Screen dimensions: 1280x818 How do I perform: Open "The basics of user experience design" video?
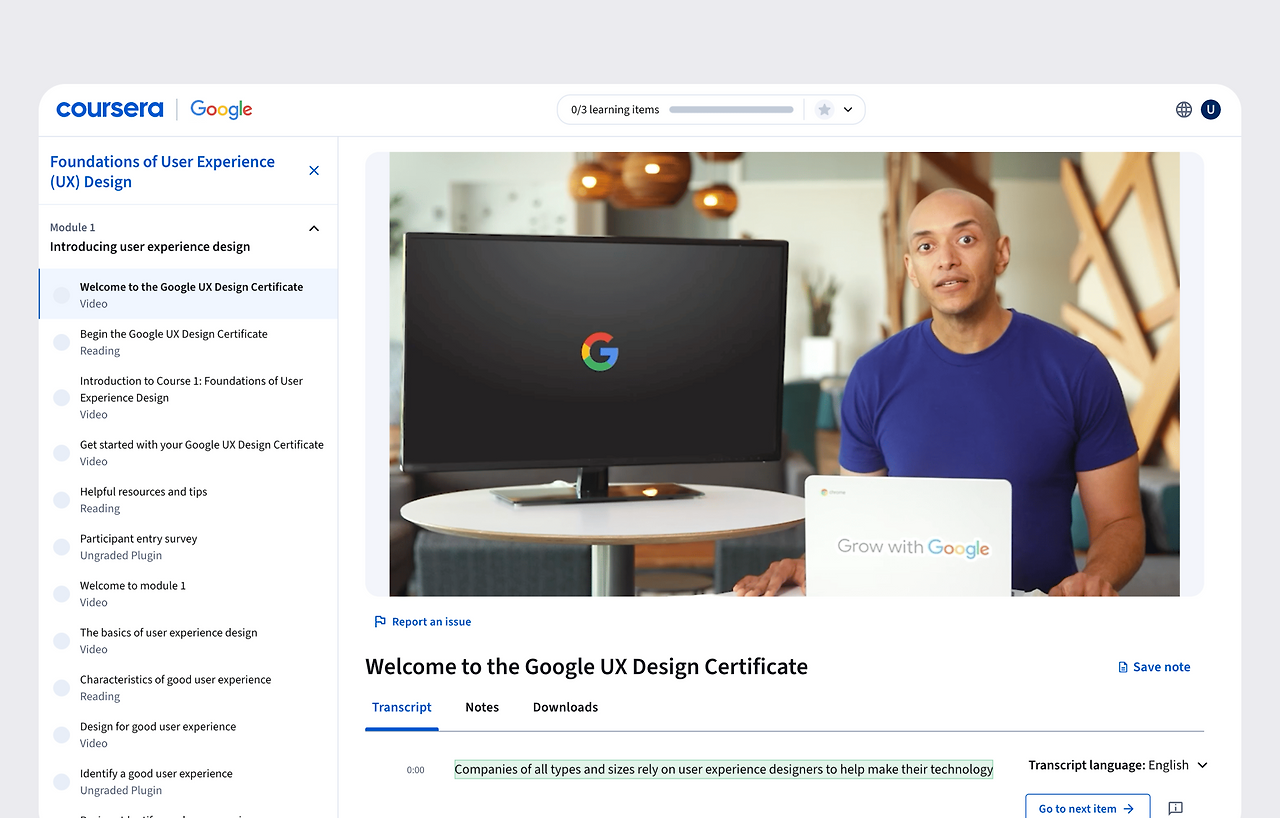[x=188, y=640]
